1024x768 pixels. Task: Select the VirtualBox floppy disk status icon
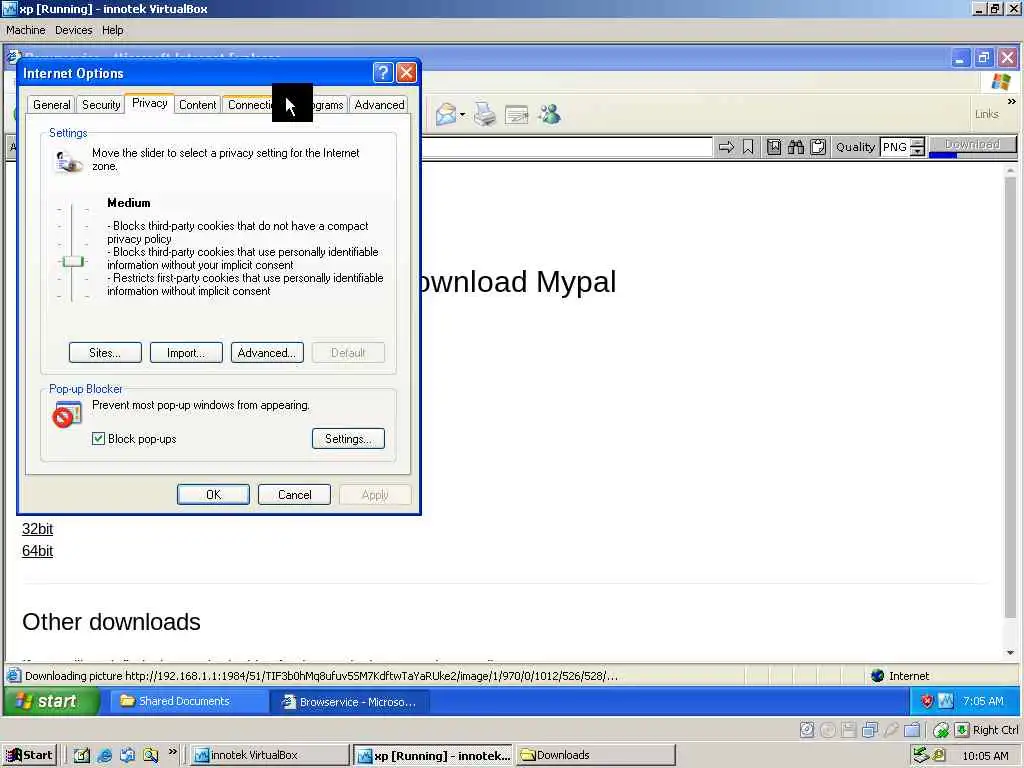coord(848,729)
